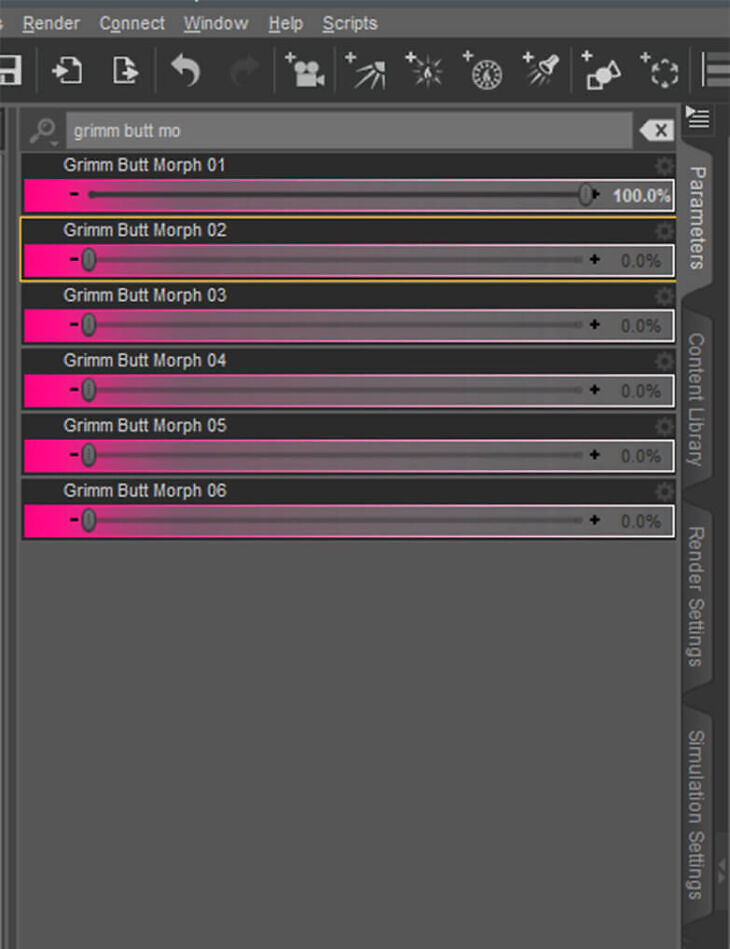
Task: Click the Grimm Butt Morph 02 slider handle
Action: [89, 260]
